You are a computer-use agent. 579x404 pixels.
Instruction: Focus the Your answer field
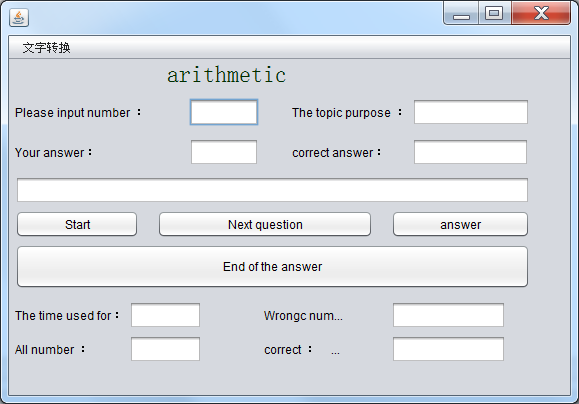[x=224, y=152]
